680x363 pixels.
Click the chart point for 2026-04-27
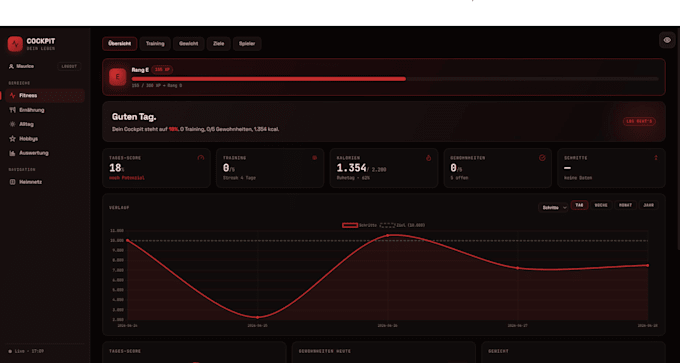[517, 268]
